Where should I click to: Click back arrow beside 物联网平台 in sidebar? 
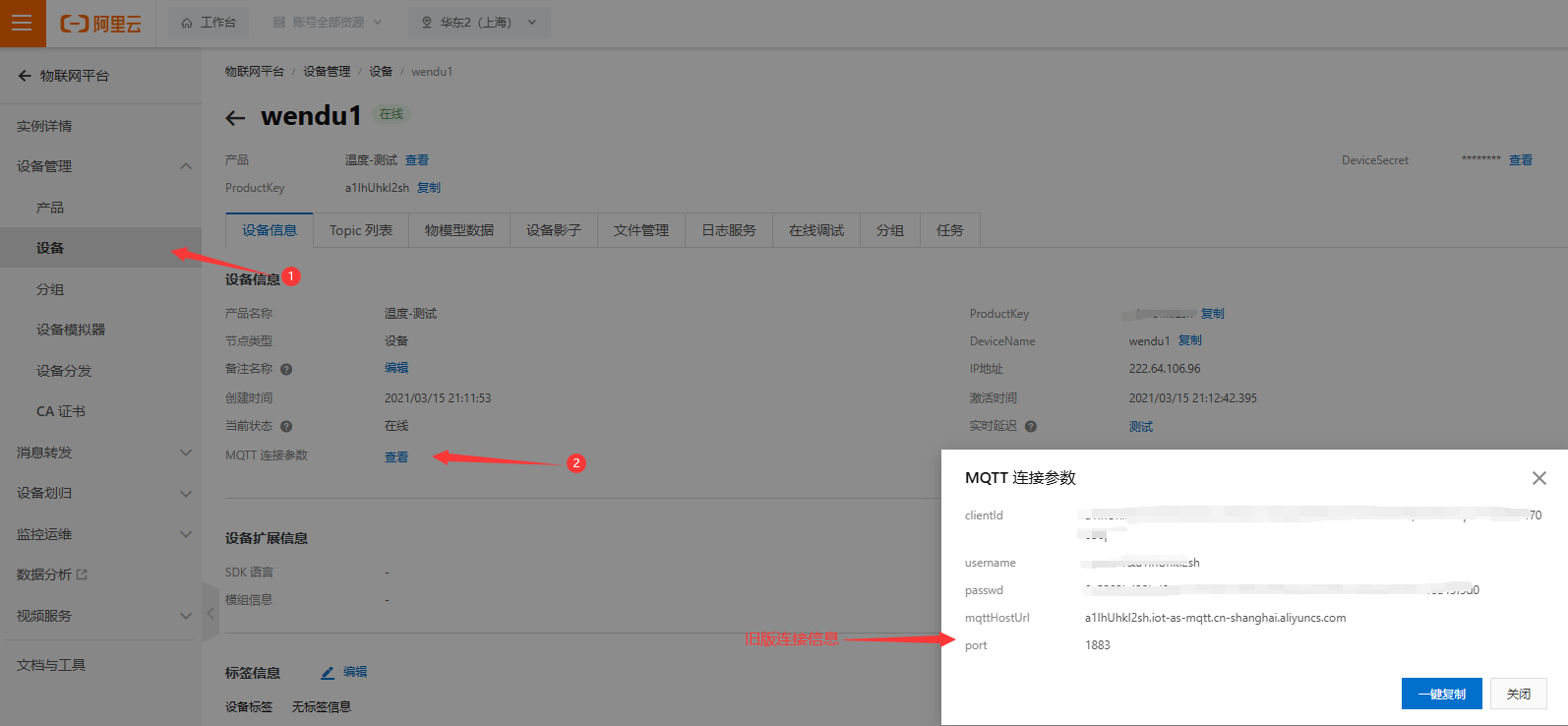coord(25,76)
